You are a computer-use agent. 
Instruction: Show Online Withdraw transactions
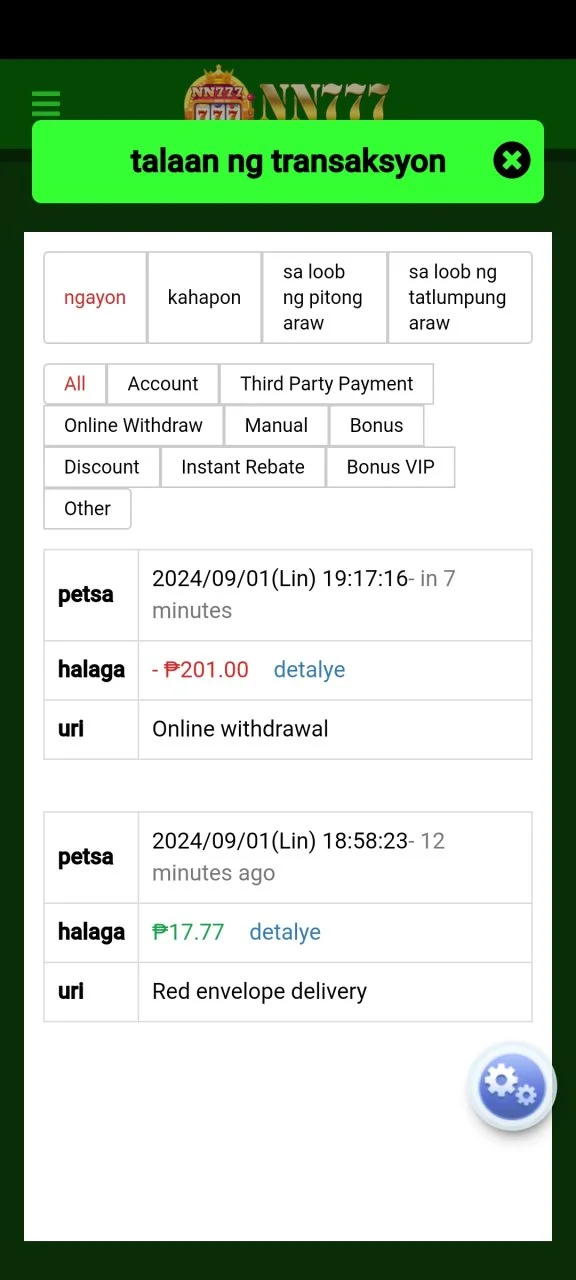(x=133, y=425)
